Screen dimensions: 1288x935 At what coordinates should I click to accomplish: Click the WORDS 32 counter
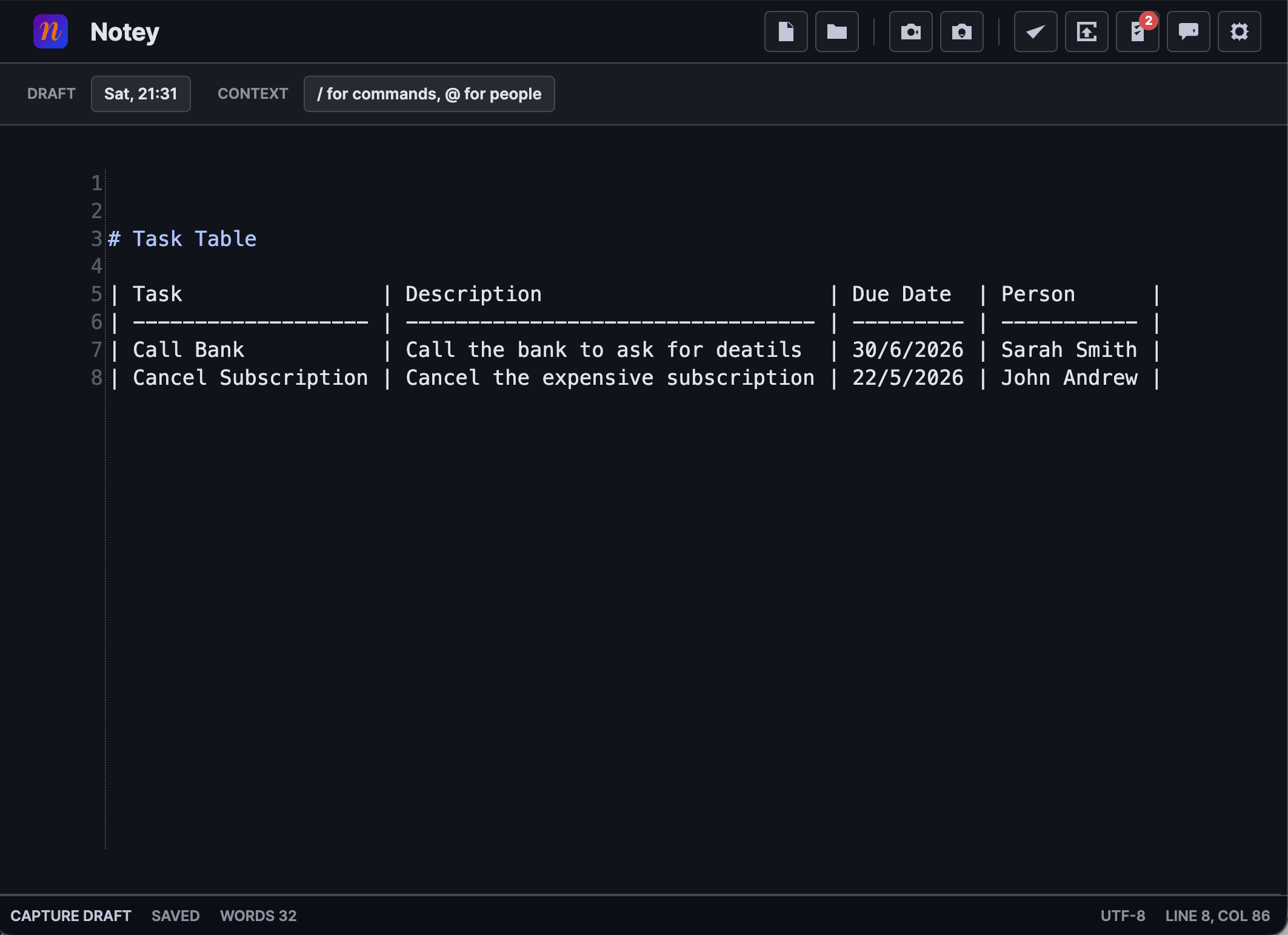(258, 916)
